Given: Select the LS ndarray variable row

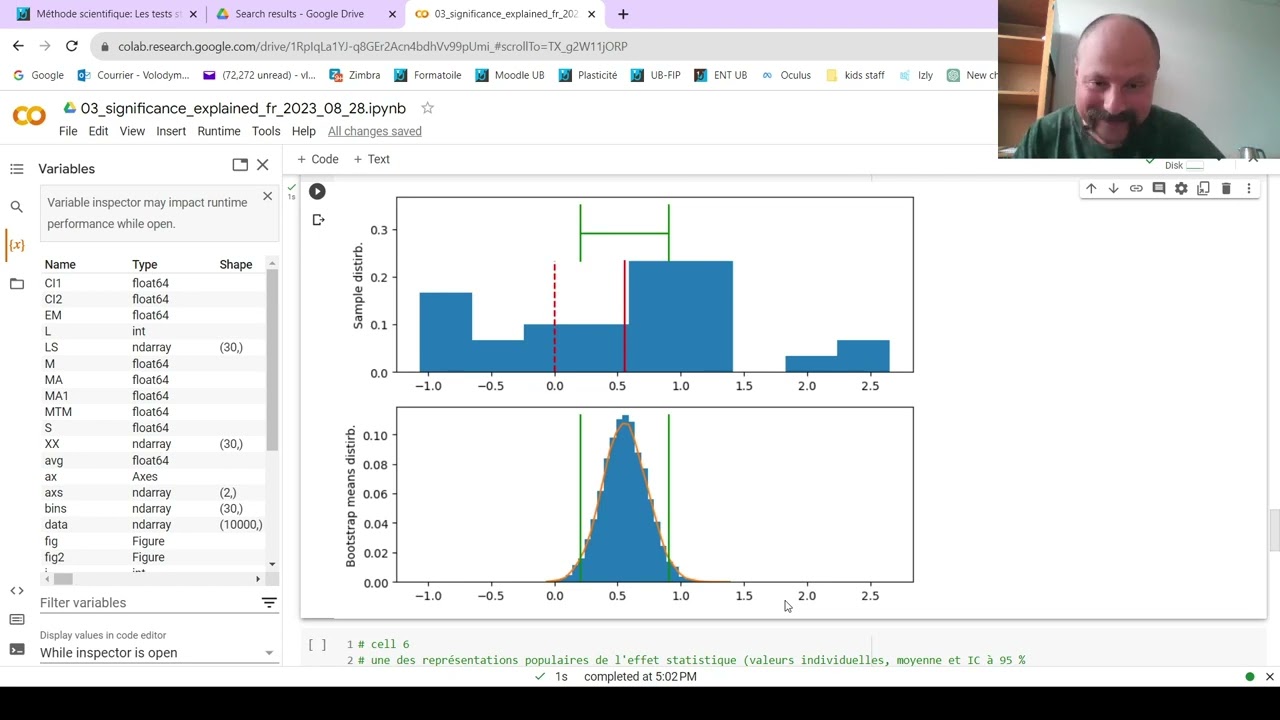Looking at the screenshot, I should tap(153, 347).
